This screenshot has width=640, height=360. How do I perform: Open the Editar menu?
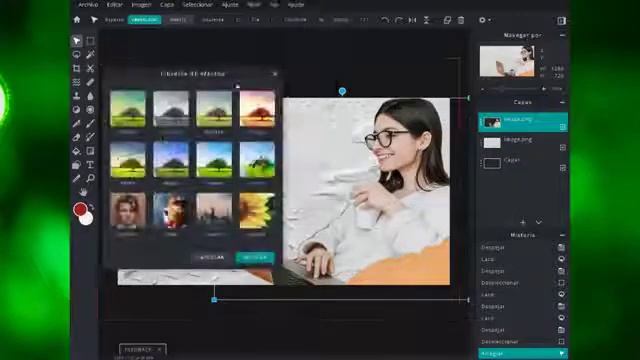click(114, 5)
